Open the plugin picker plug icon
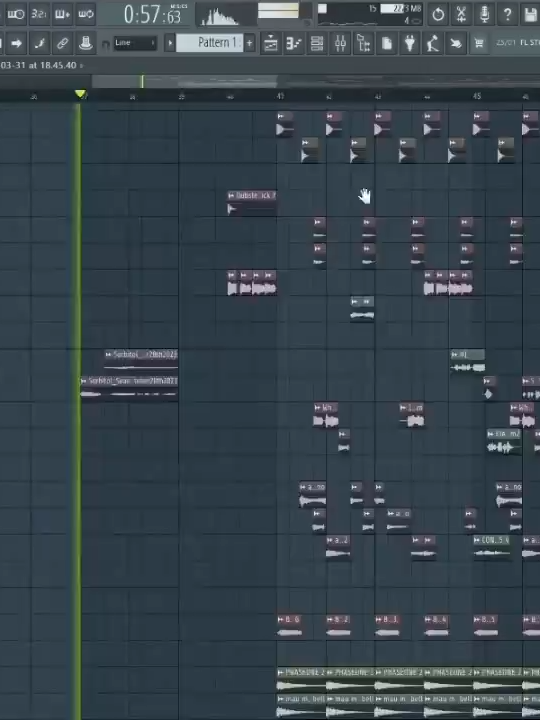The height and width of the screenshot is (720, 540). (x=410, y=43)
